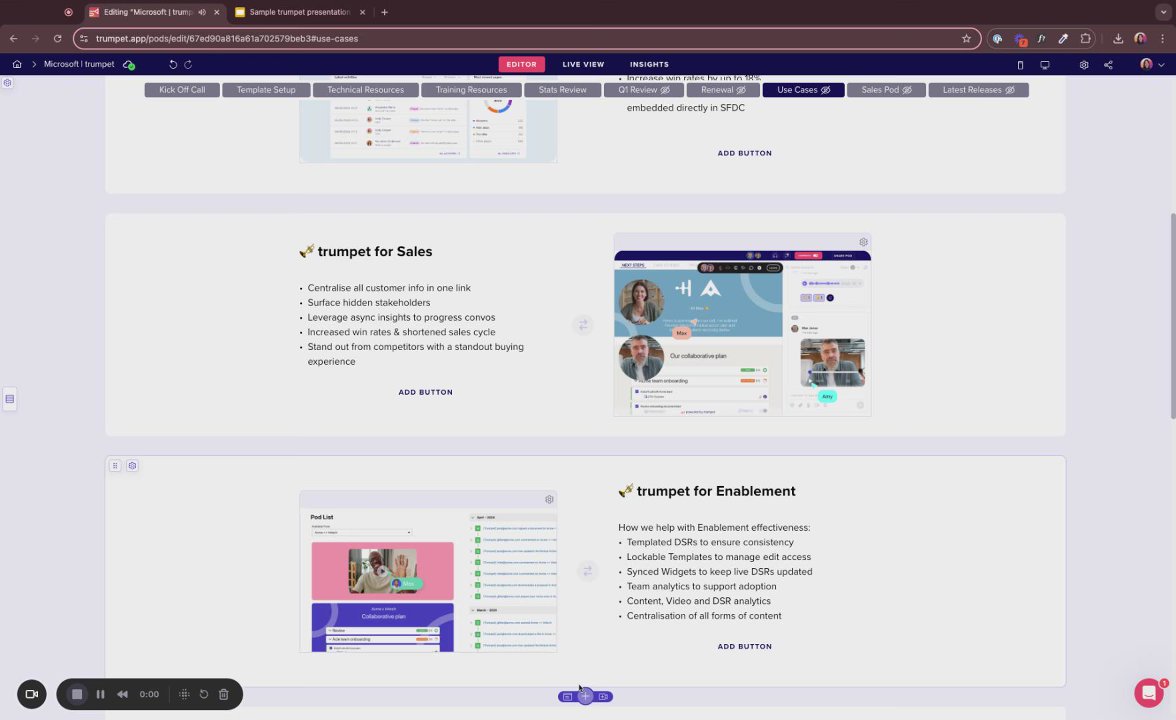1176x720 pixels.
Task: Swap columns in trumpet for Sales section
Action: 584,325
